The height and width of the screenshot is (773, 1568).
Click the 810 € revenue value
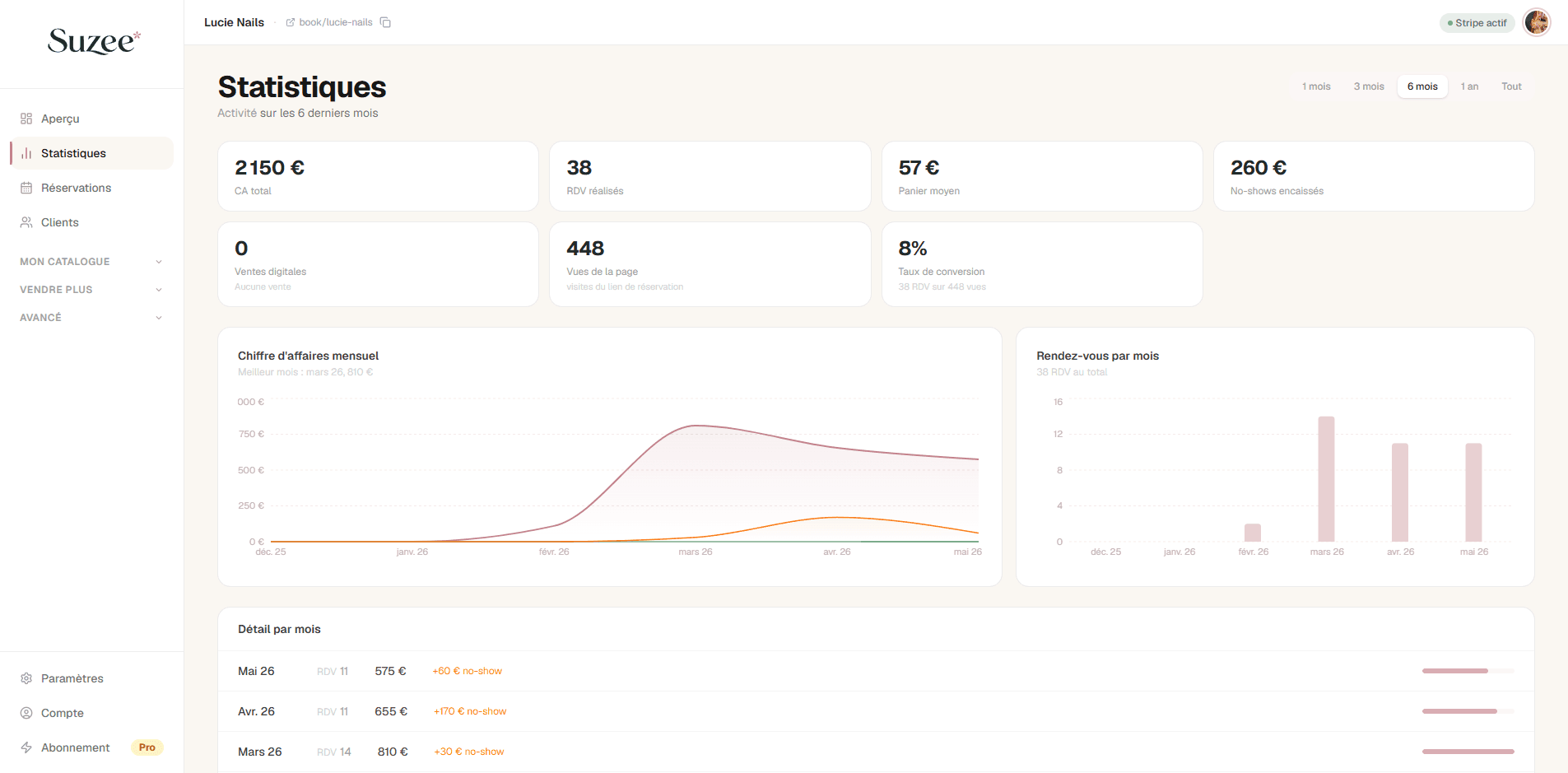[x=393, y=752]
